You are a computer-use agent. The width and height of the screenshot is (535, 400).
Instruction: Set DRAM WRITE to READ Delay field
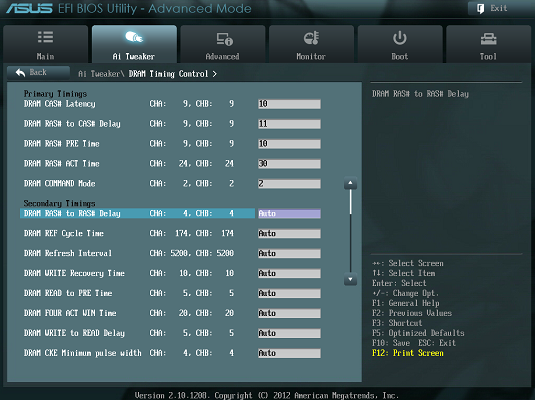(x=289, y=333)
